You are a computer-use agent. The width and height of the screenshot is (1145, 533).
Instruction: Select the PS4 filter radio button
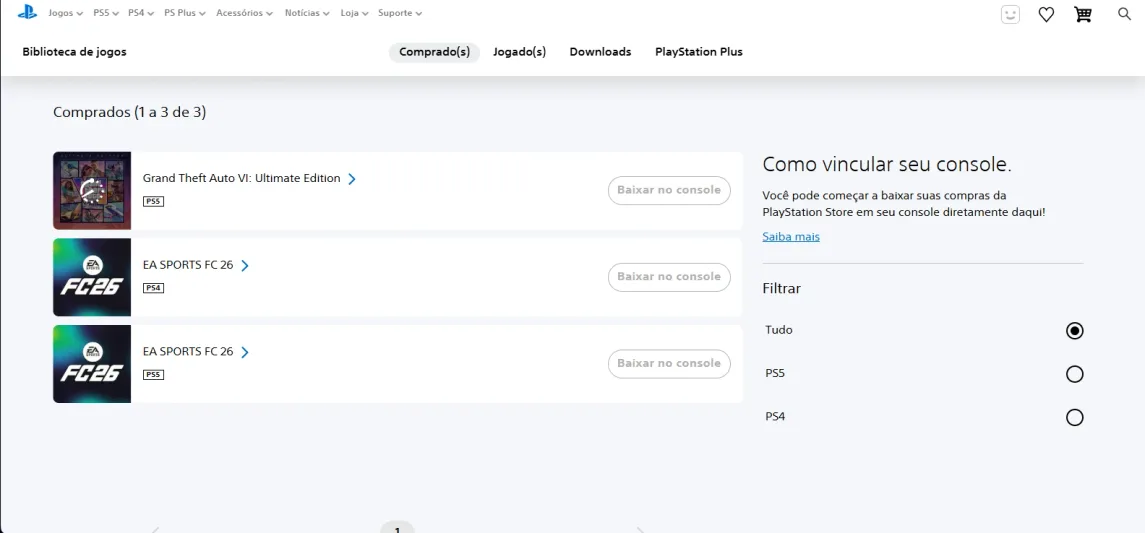coord(1074,418)
